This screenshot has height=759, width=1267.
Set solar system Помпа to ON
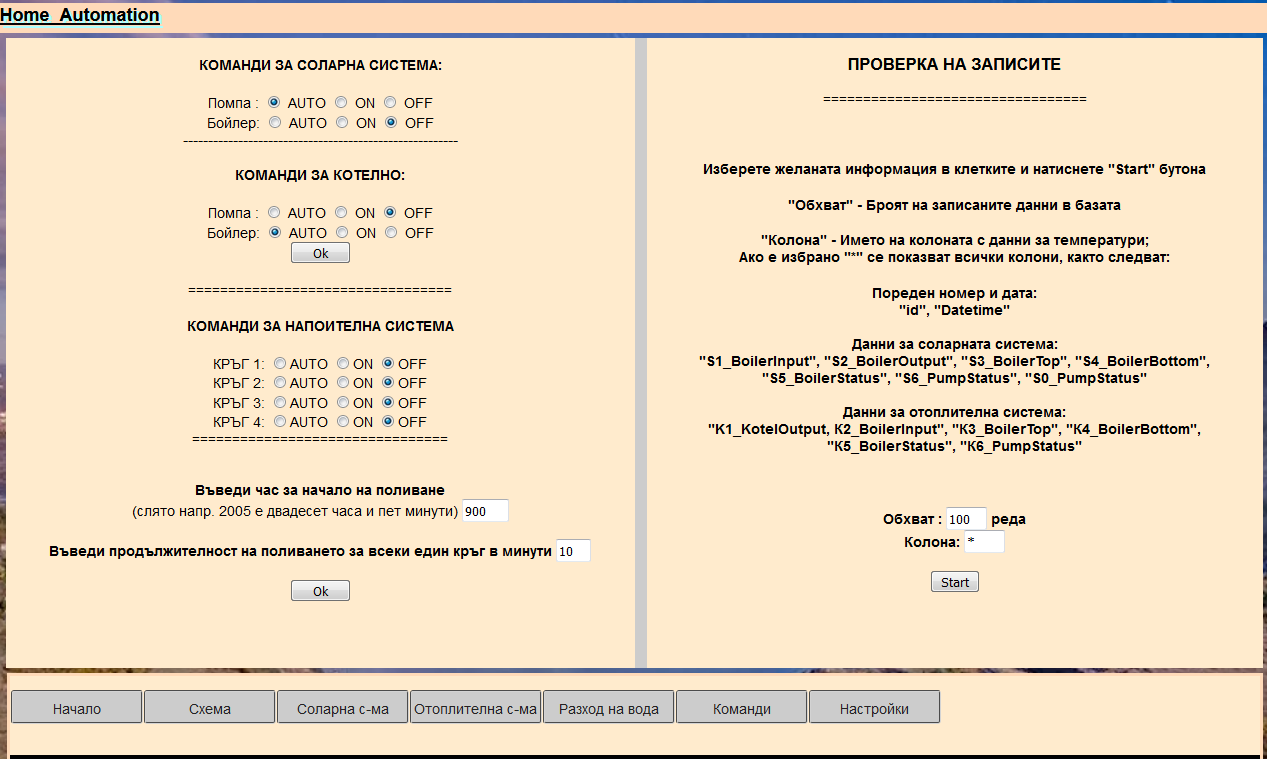tap(341, 102)
